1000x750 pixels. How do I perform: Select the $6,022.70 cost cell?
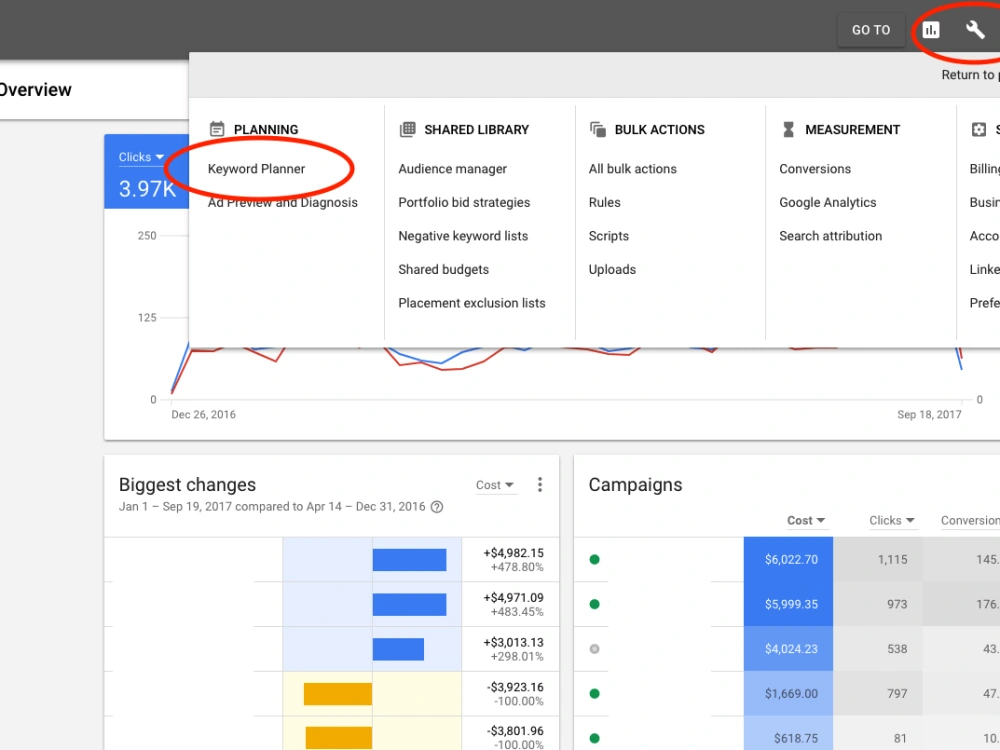(x=788, y=559)
